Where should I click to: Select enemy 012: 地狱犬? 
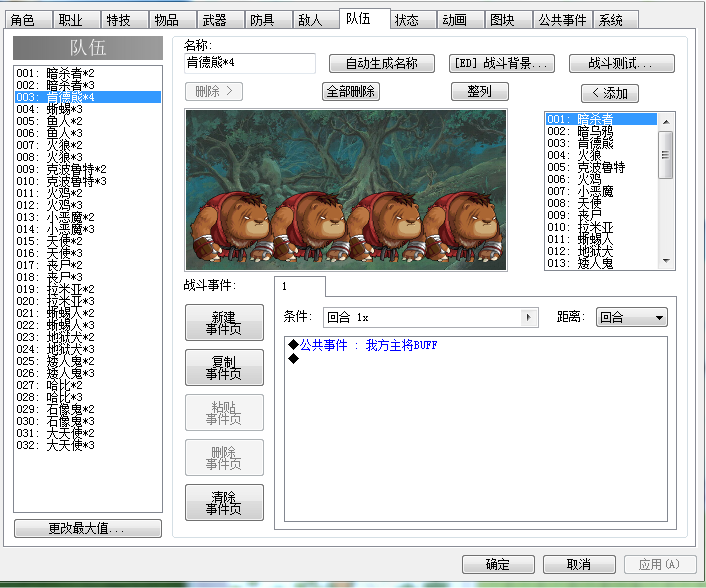point(601,251)
